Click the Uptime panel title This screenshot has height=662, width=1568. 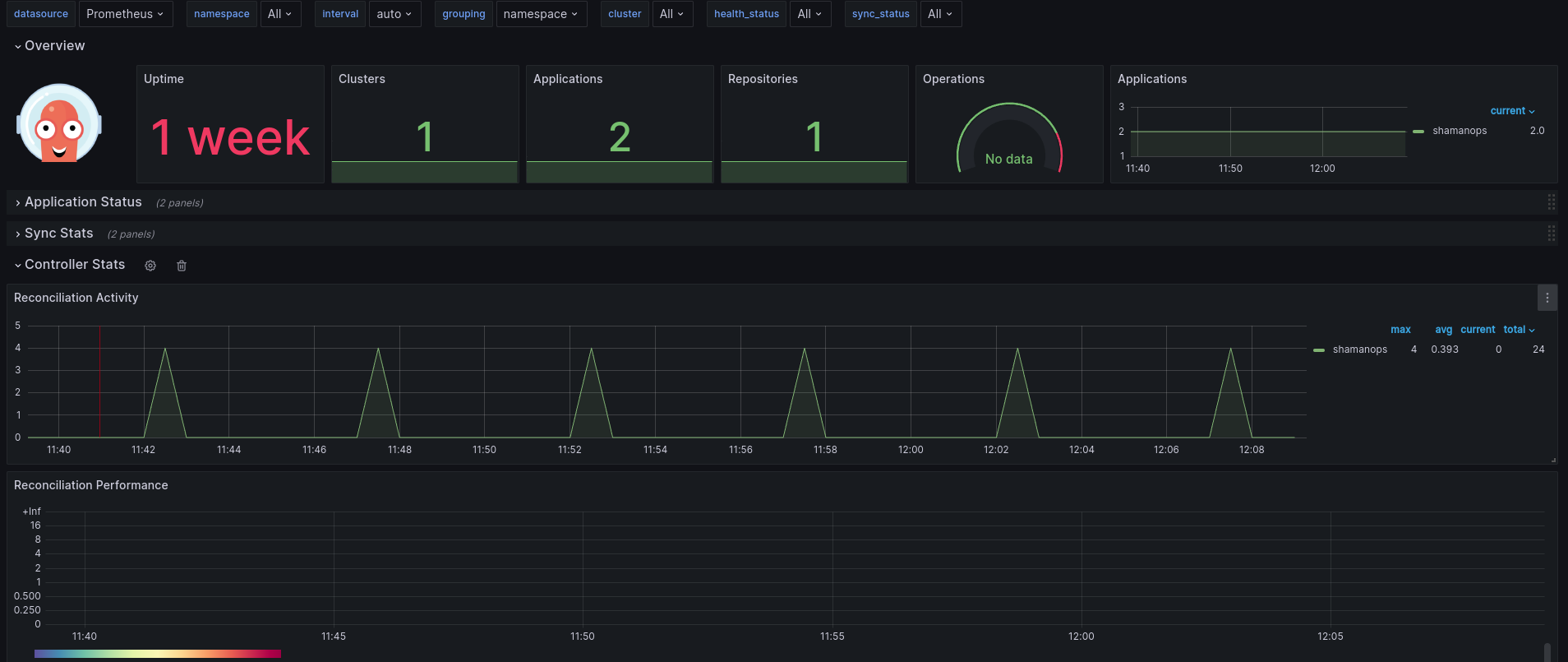coord(164,79)
